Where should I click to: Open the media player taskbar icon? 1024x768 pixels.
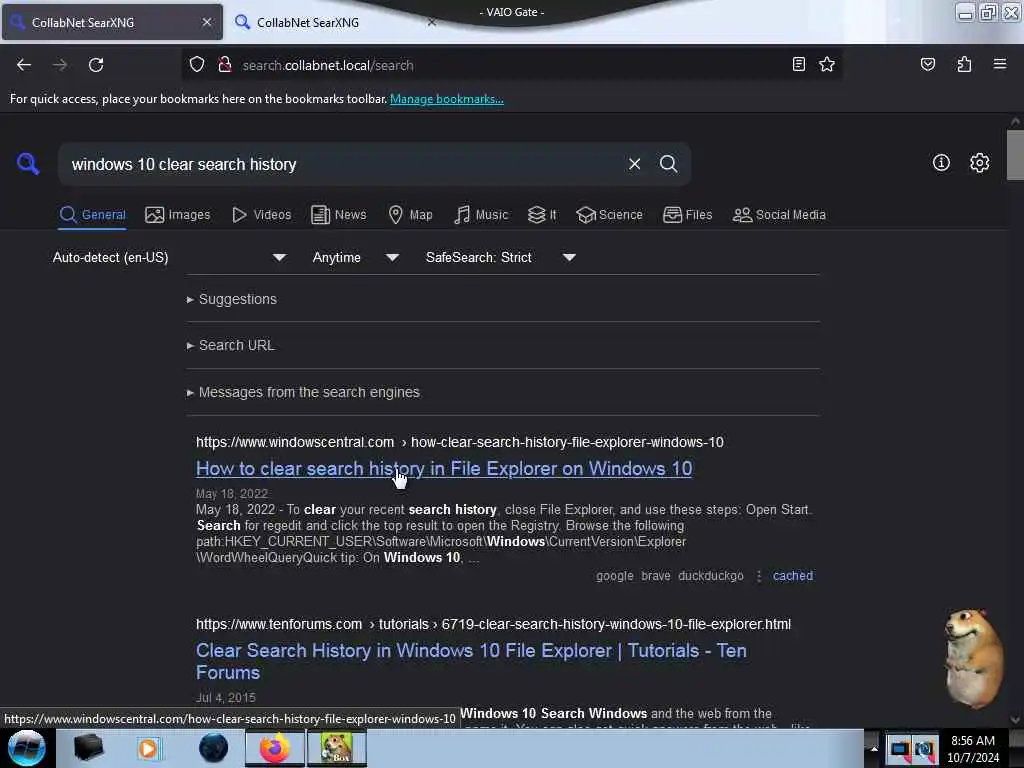148,748
